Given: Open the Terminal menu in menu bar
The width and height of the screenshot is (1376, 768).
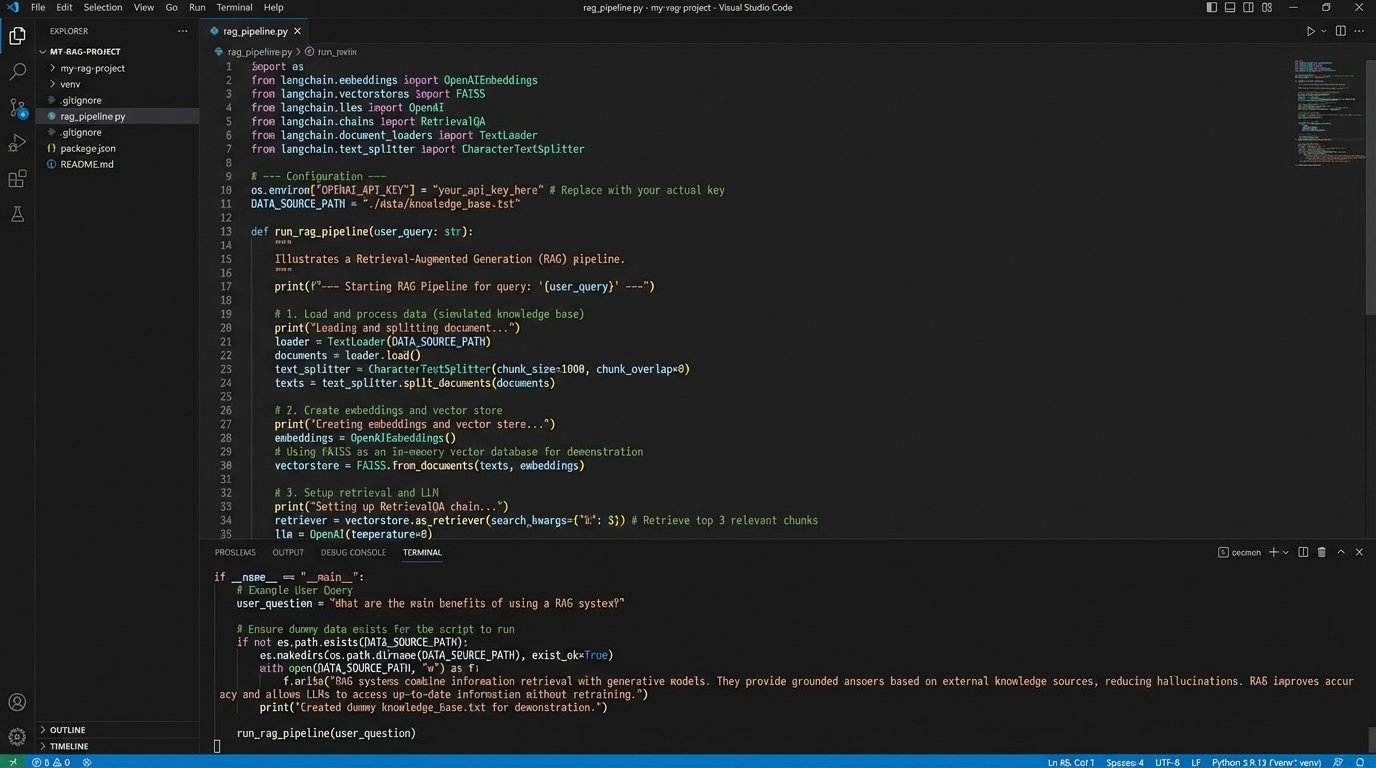Looking at the screenshot, I should click(x=234, y=7).
